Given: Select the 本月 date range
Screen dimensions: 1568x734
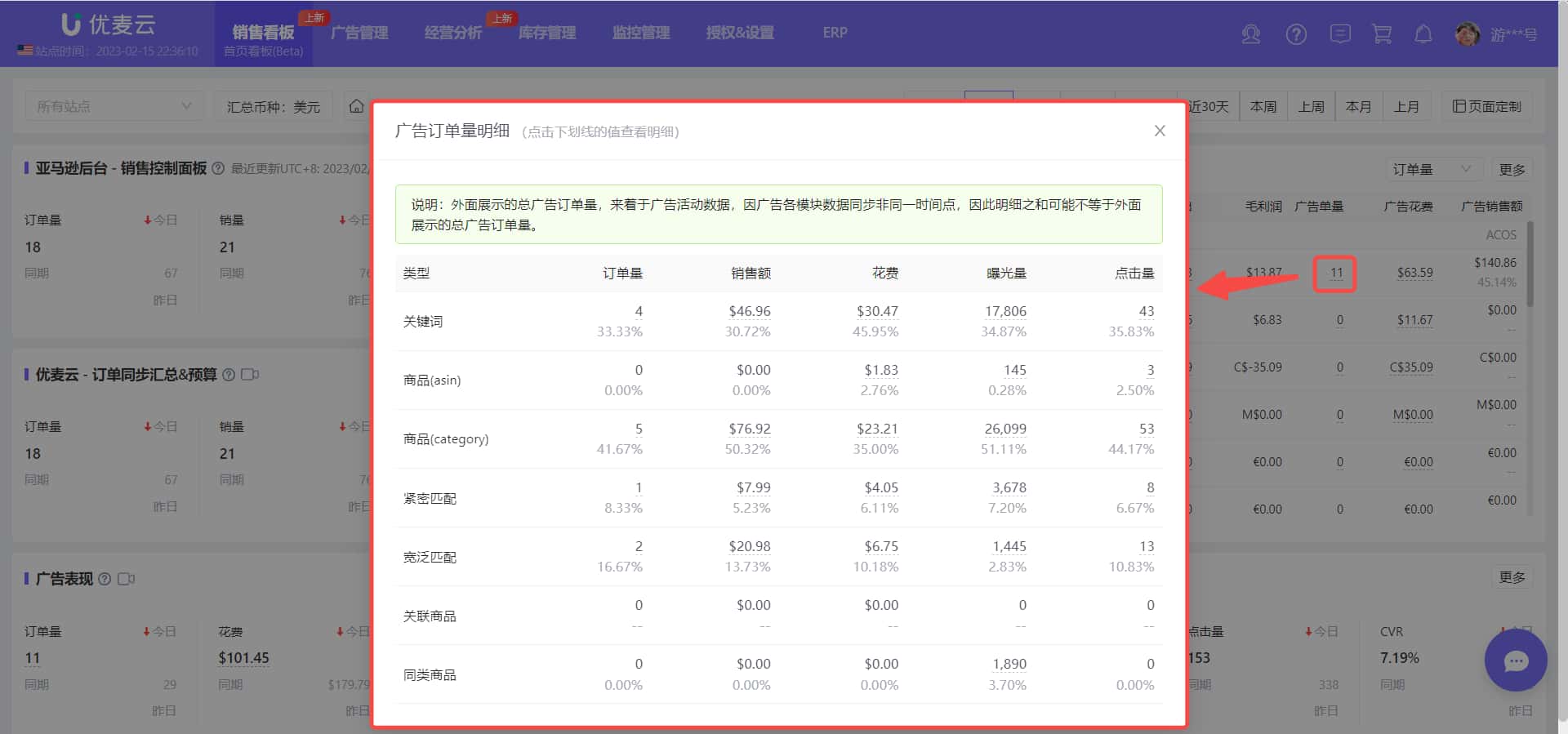Looking at the screenshot, I should click(1359, 106).
